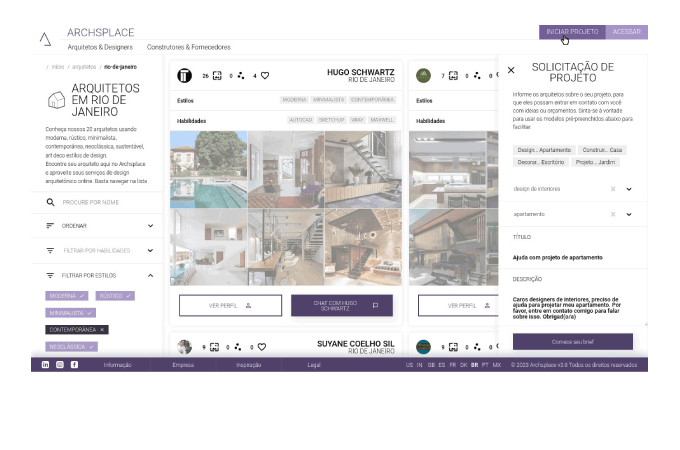
Task: Open the 'apartamento' dropdown arrow
Action: tap(629, 214)
